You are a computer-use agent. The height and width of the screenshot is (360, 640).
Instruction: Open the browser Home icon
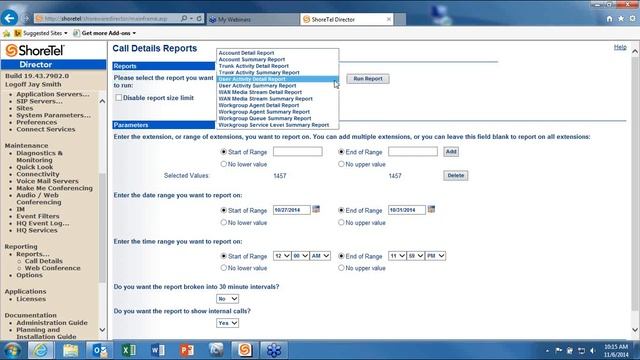coord(609,19)
